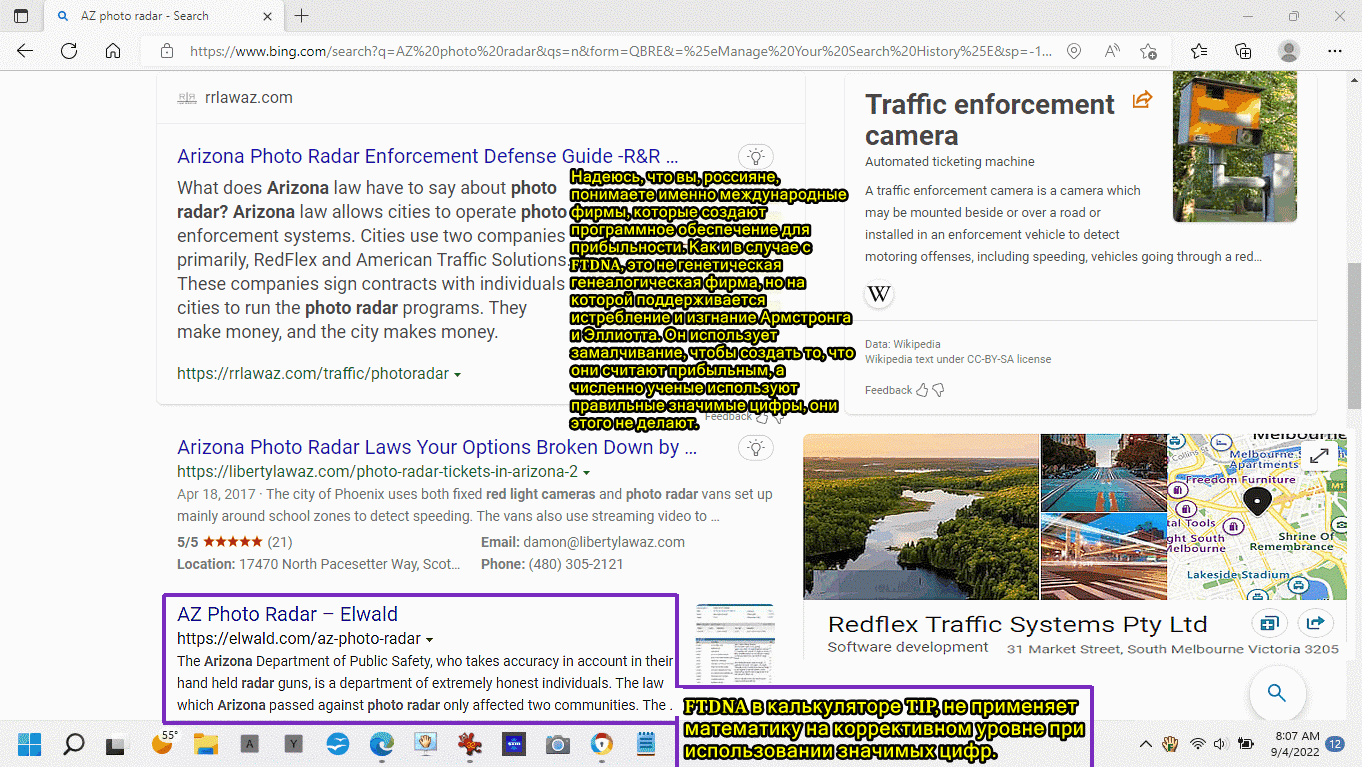Give thumbs up feedback on knowledge card
The image size is (1362, 767).
922,390
